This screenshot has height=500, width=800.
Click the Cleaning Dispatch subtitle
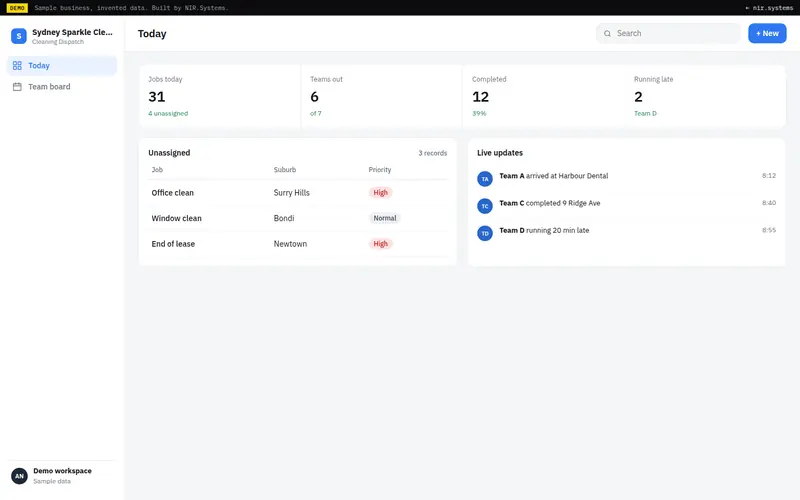[58, 42]
